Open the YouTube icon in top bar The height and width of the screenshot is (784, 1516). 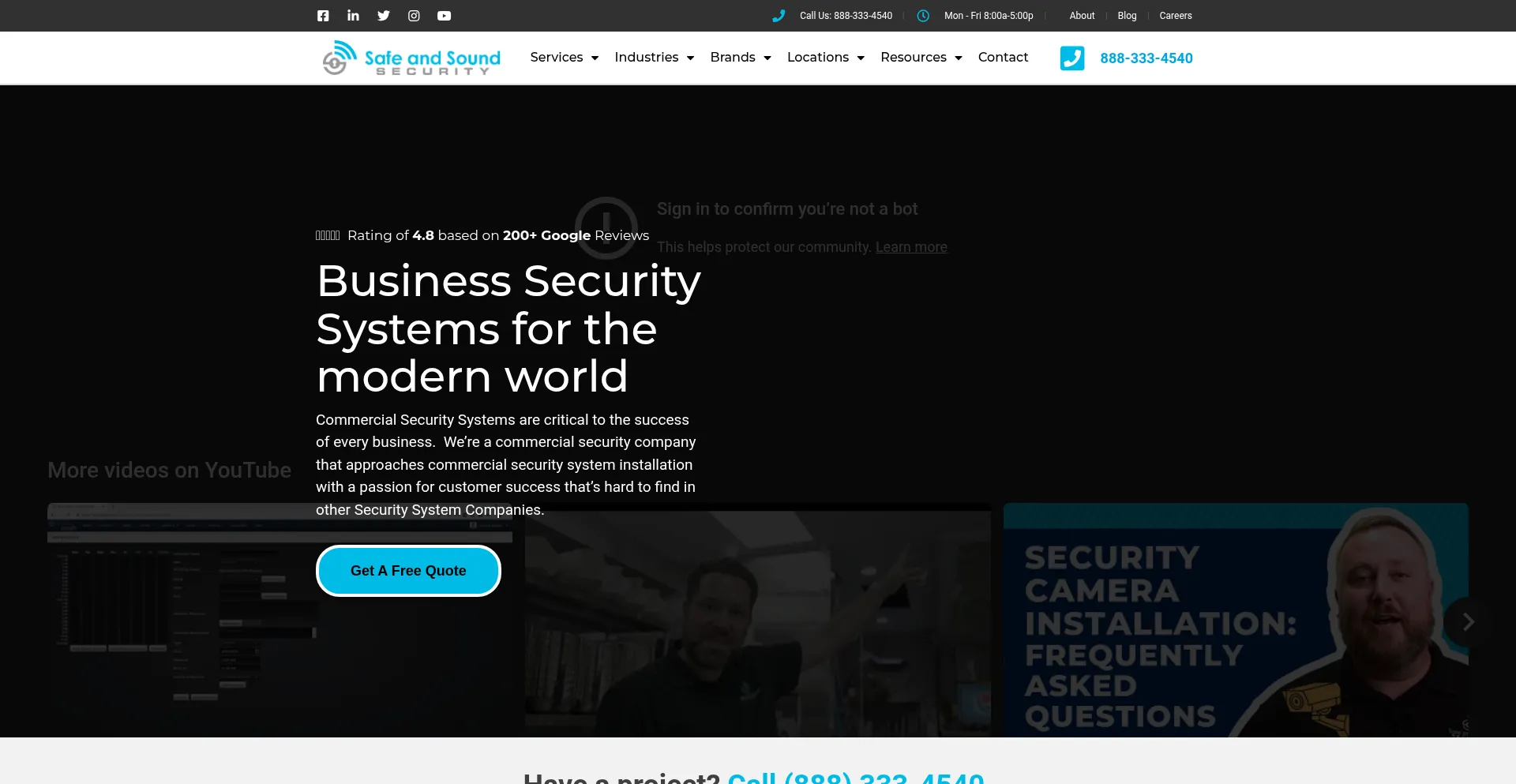pos(445,16)
